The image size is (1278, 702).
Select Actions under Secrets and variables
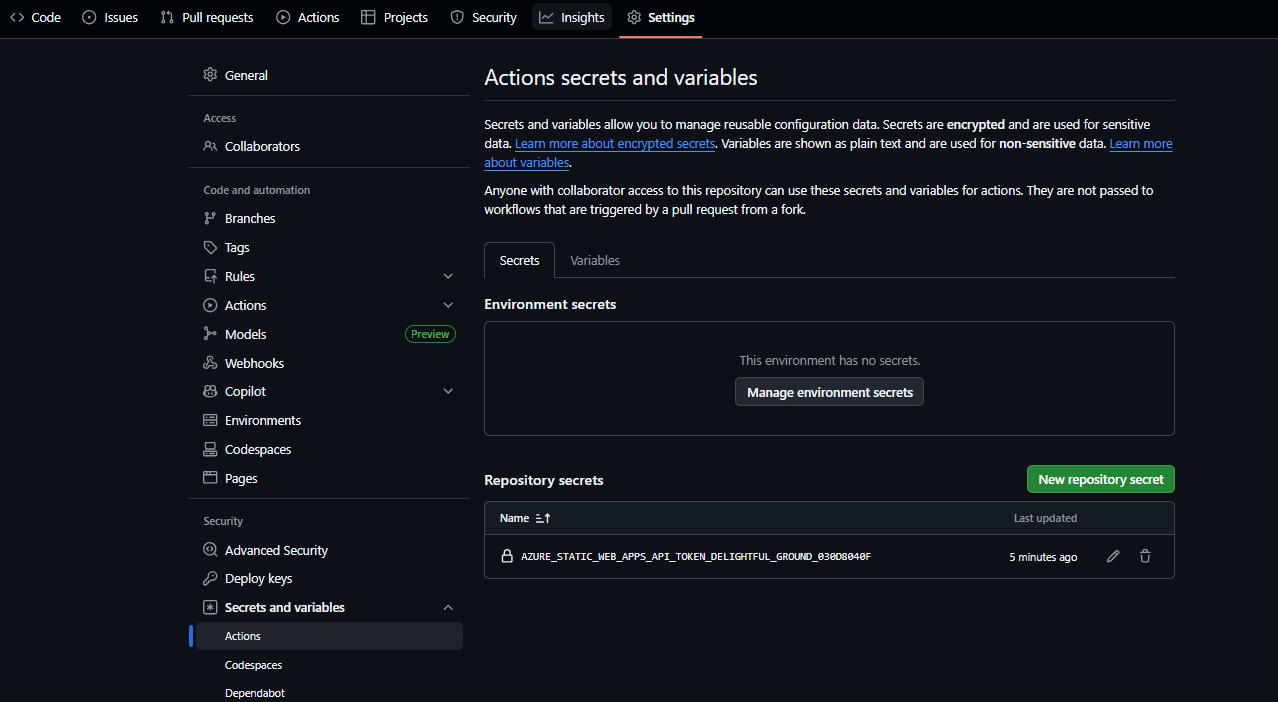329,636
